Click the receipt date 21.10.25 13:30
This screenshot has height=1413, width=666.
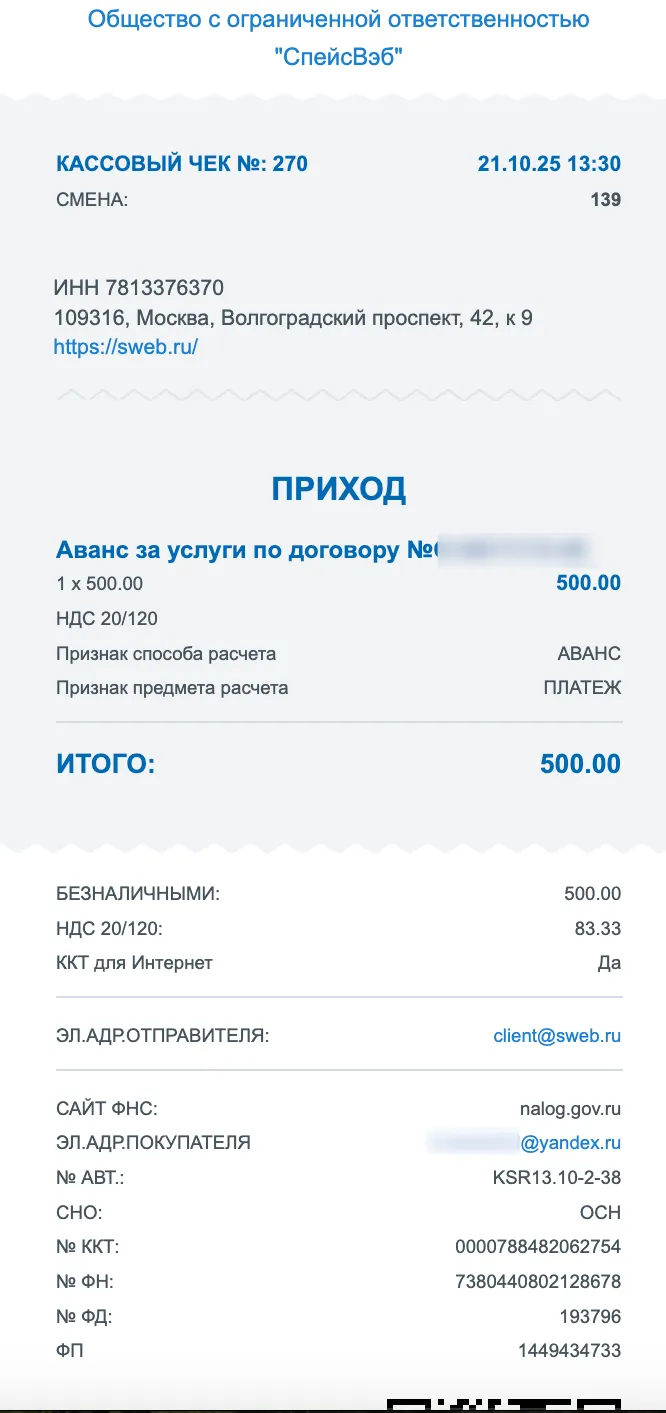tap(549, 164)
